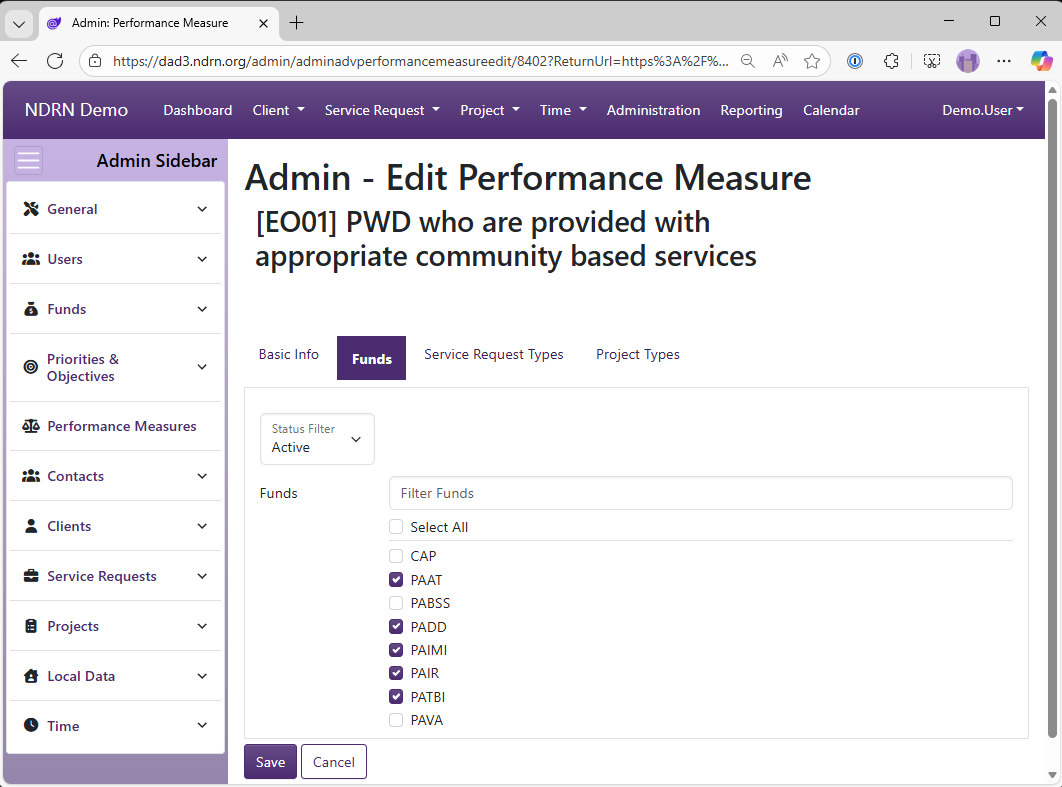Expand the Users sidebar section chevron
The width and height of the screenshot is (1062, 787).
(x=202, y=259)
